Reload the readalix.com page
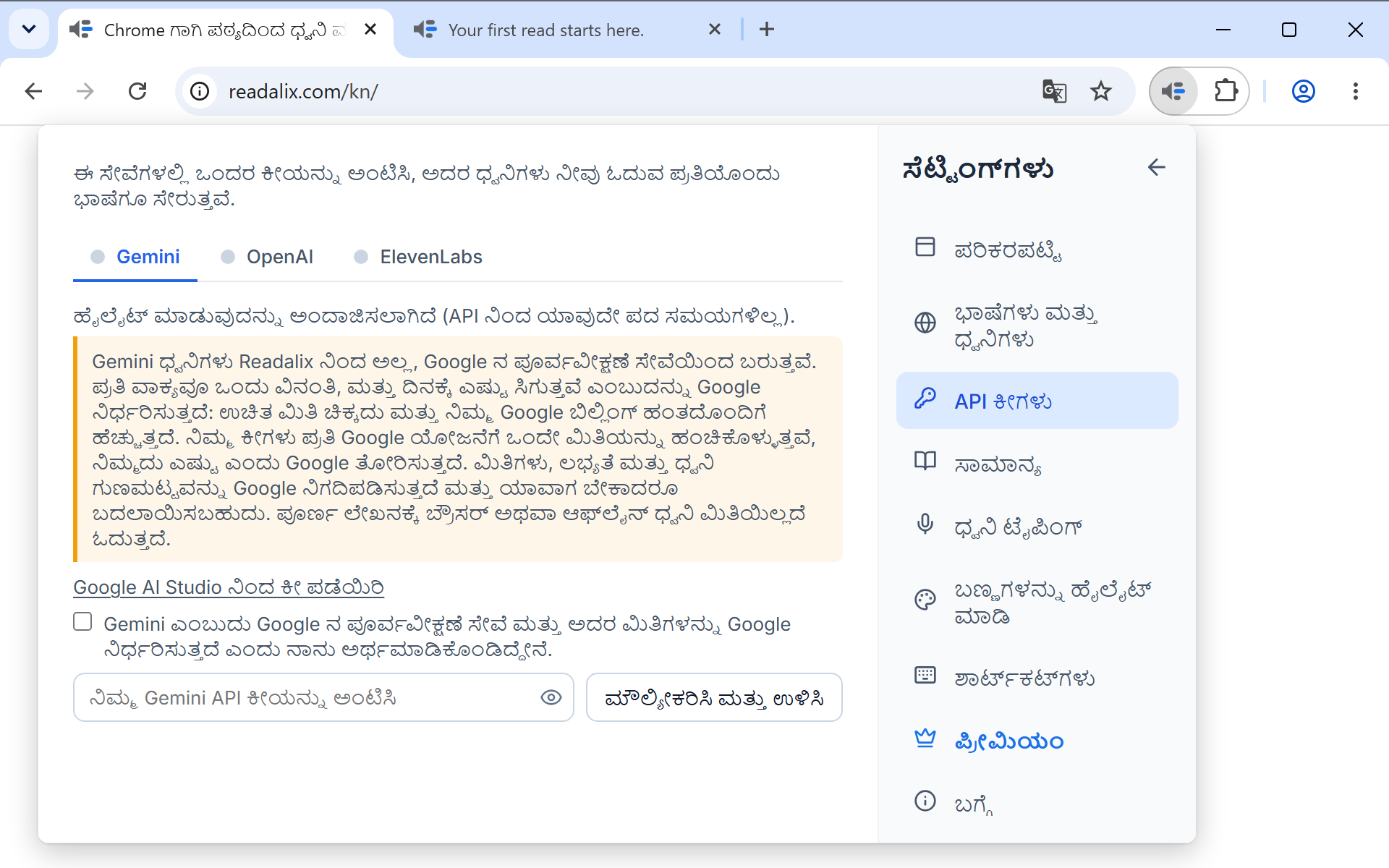1389x868 pixels. [x=137, y=91]
